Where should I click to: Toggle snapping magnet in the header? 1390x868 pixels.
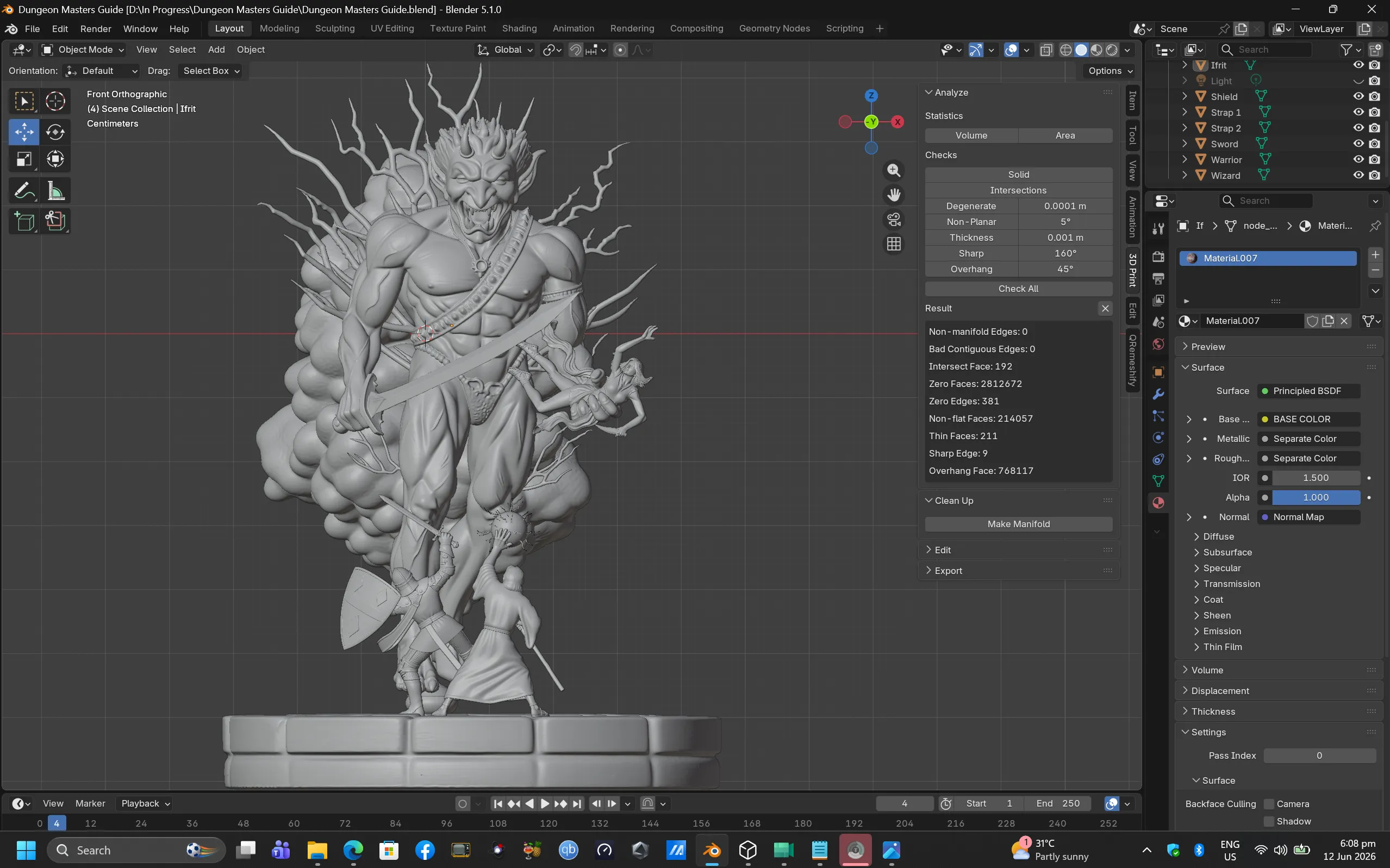pyautogui.click(x=575, y=50)
